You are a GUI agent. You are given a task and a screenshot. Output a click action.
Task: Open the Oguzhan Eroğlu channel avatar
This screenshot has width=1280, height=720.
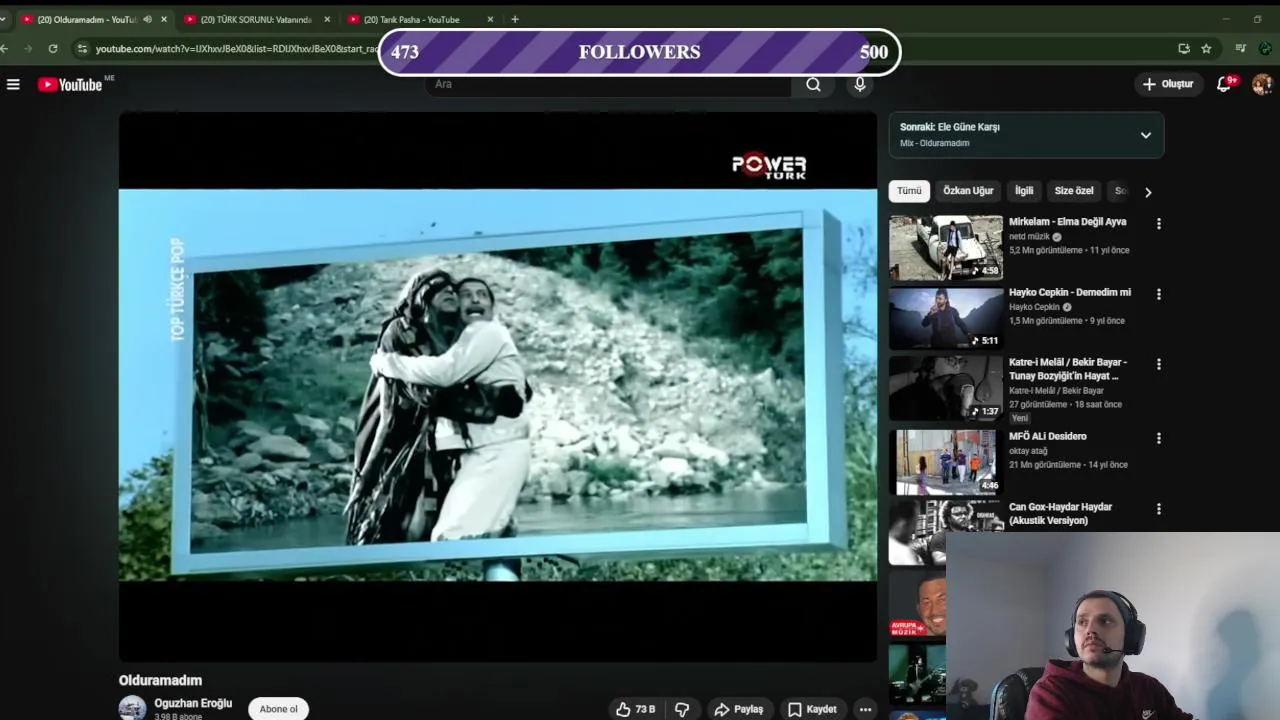coord(132,708)
